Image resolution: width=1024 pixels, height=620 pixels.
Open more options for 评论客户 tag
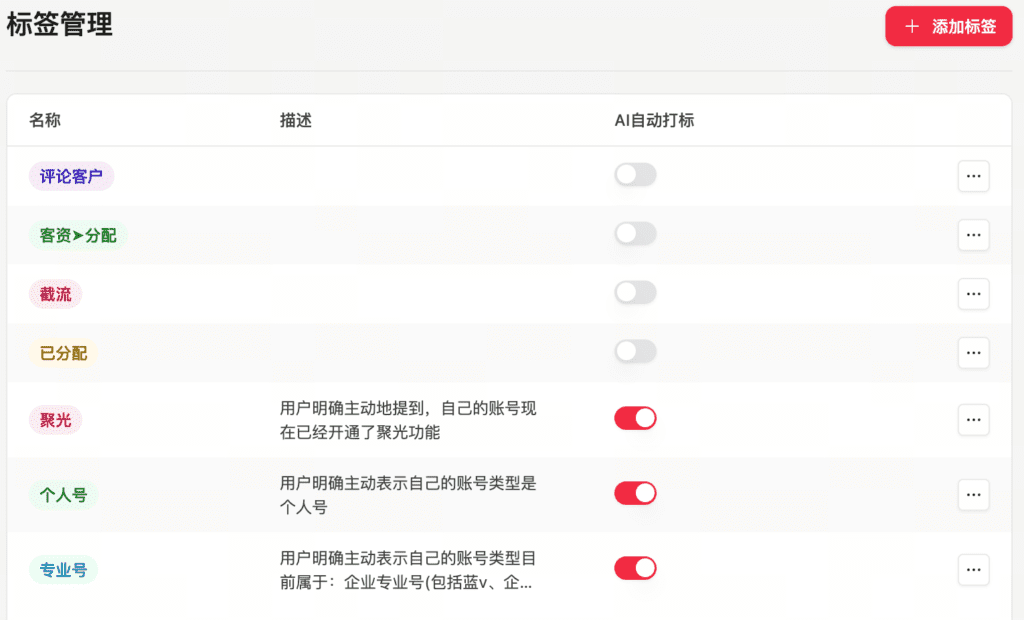pyautogui.click(x=973, y=176)
